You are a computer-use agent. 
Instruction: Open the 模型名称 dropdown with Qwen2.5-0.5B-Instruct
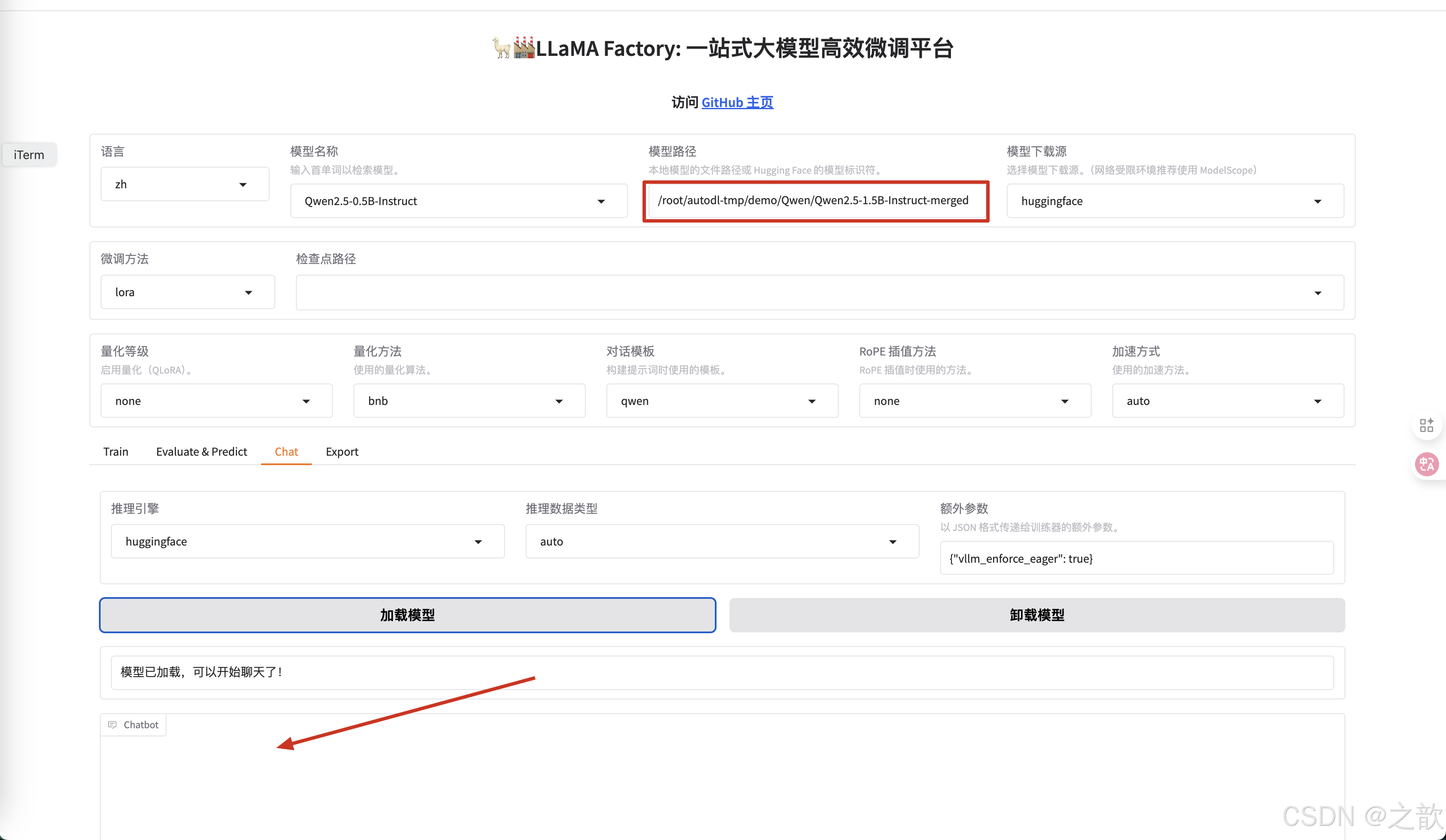[458, 201]
